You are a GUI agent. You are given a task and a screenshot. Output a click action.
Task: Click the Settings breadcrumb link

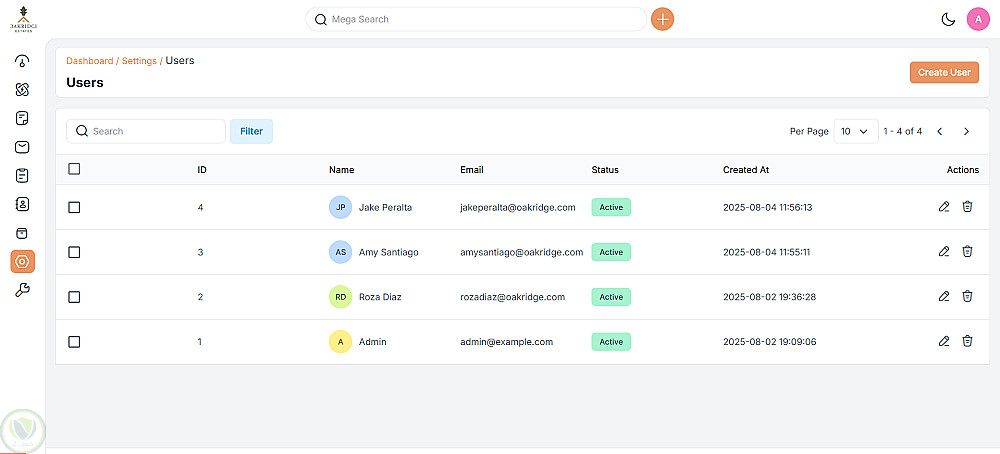click(139, 61)
